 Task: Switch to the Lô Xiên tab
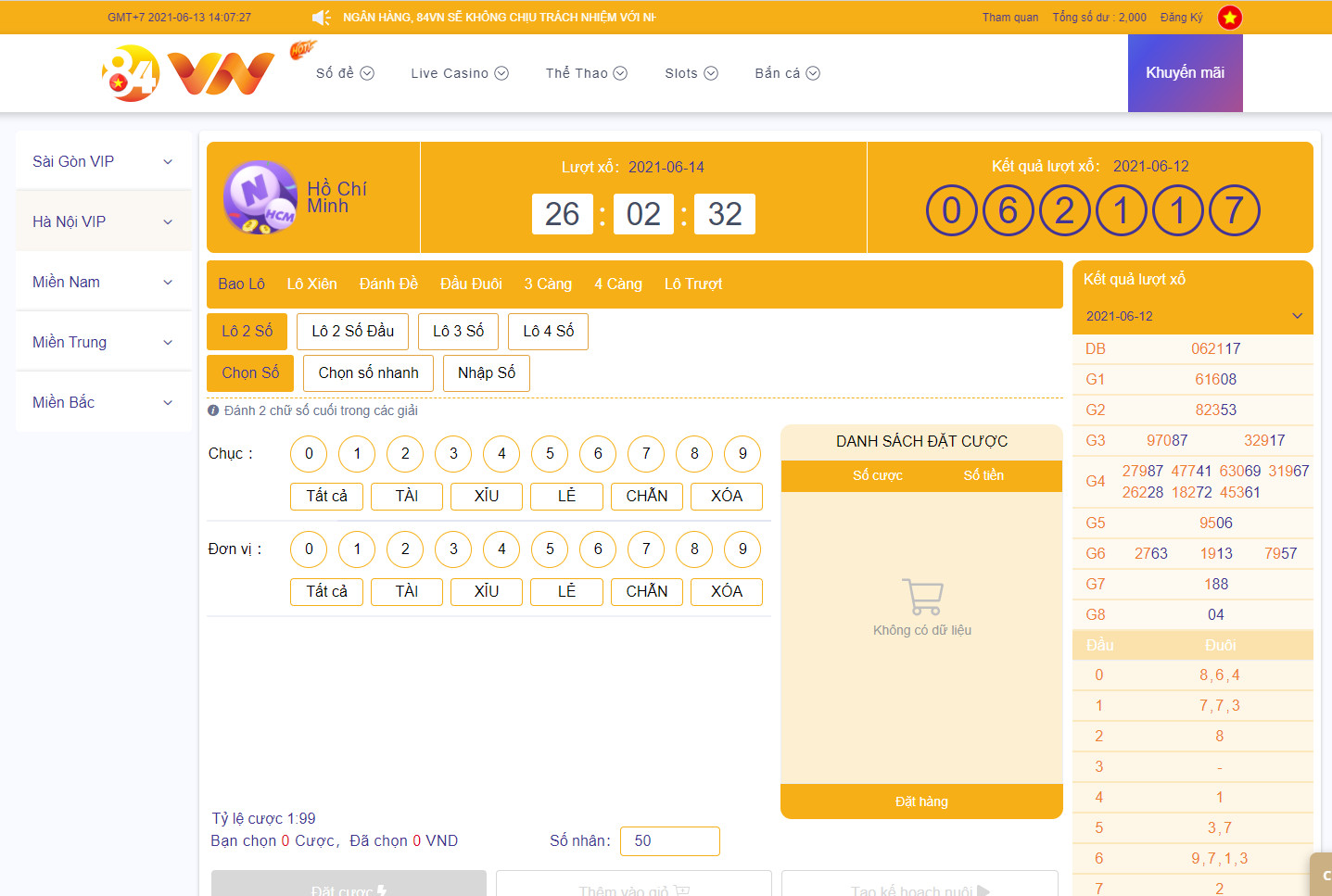pyautogui.click(x=311, y=284)
